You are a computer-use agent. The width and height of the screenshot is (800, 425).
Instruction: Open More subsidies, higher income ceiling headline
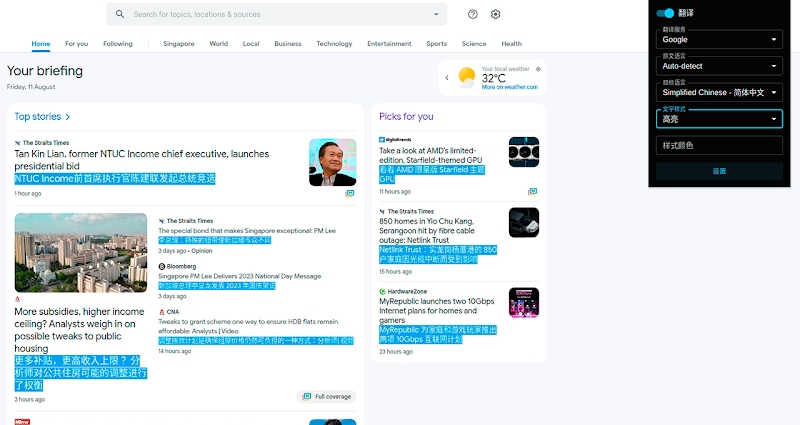coord(79,330)
